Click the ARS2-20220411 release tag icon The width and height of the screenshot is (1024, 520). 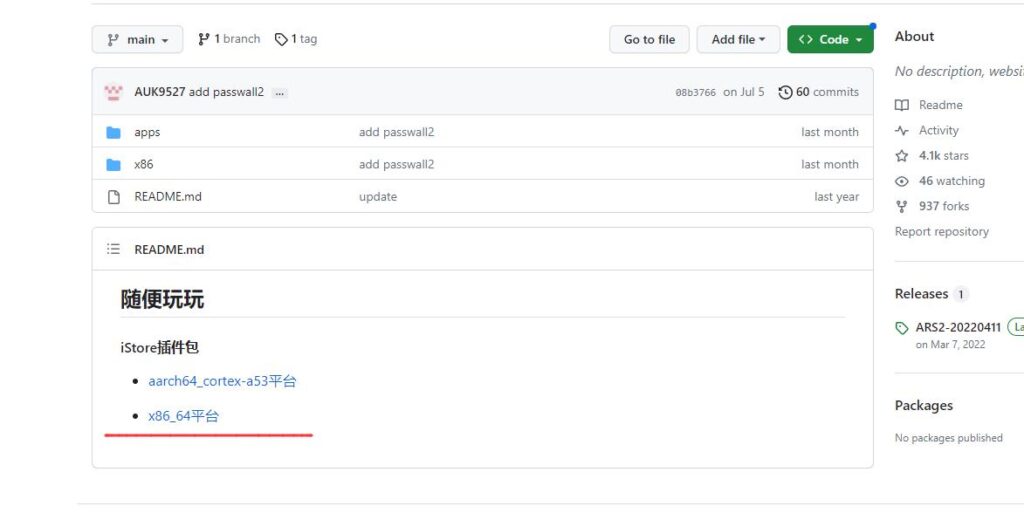tap(903, 328)
